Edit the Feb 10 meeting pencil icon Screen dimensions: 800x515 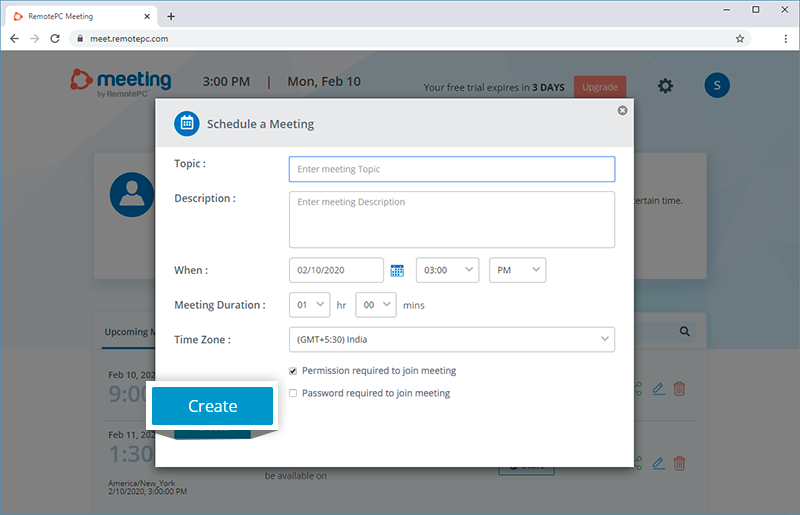(x=659, y=389)
